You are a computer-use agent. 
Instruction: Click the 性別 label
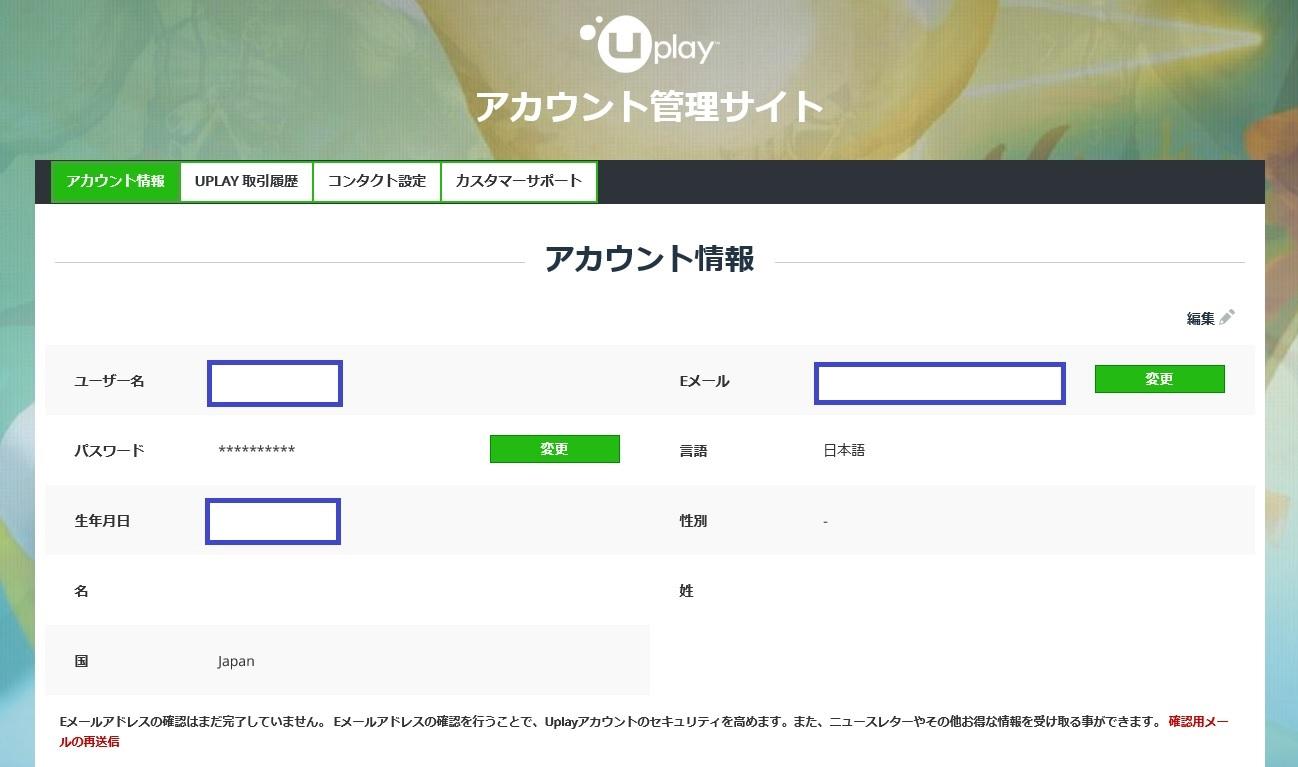pos(693,521)
